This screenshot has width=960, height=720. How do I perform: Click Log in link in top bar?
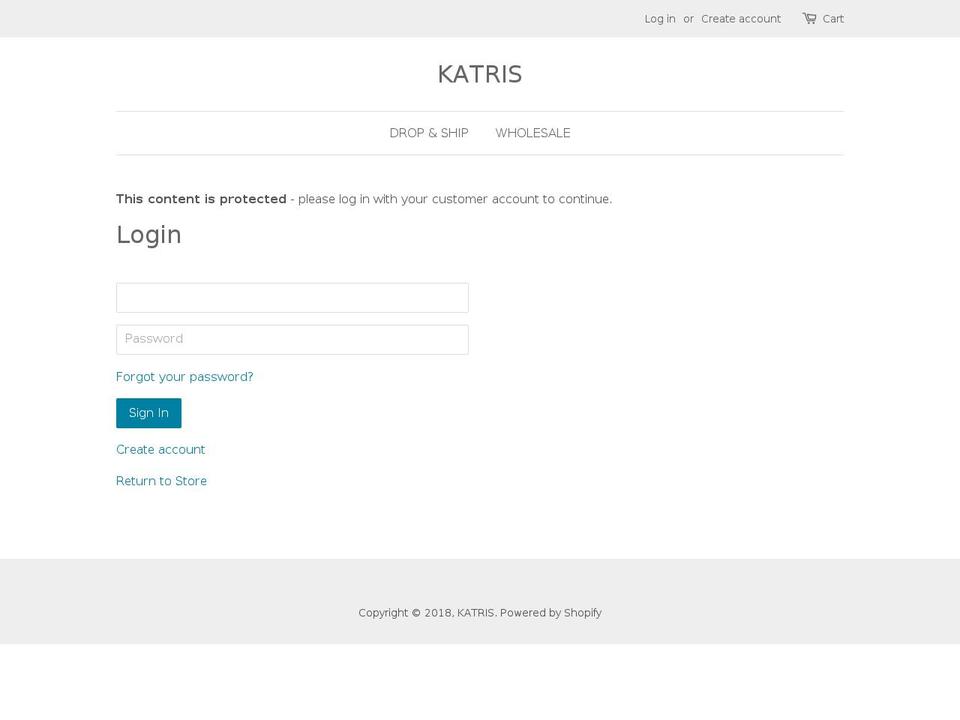click(659, 19)
